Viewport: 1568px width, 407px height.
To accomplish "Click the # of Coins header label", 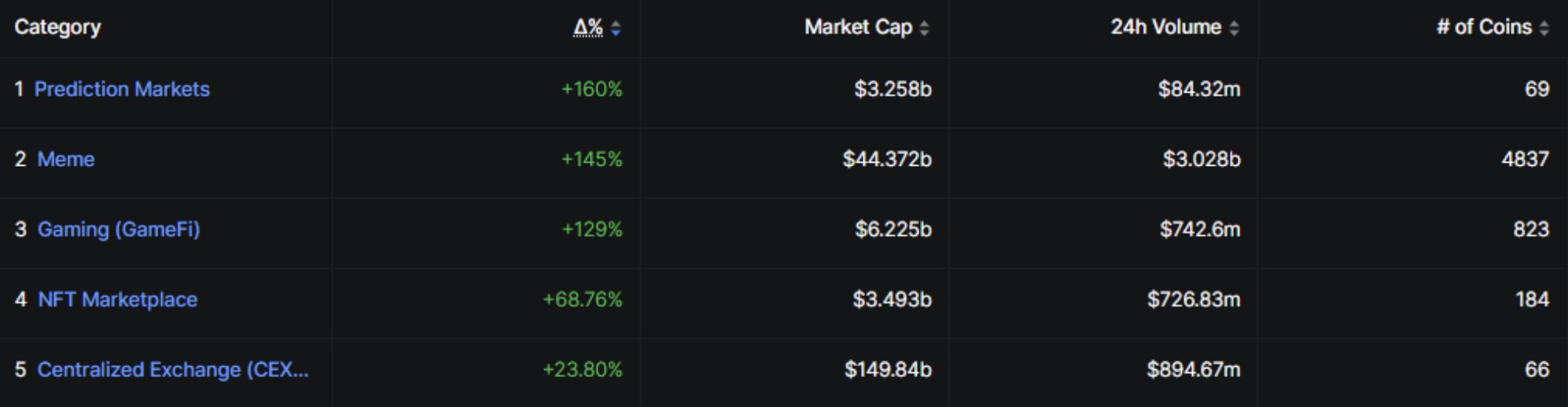I will tap(1484, 27).
